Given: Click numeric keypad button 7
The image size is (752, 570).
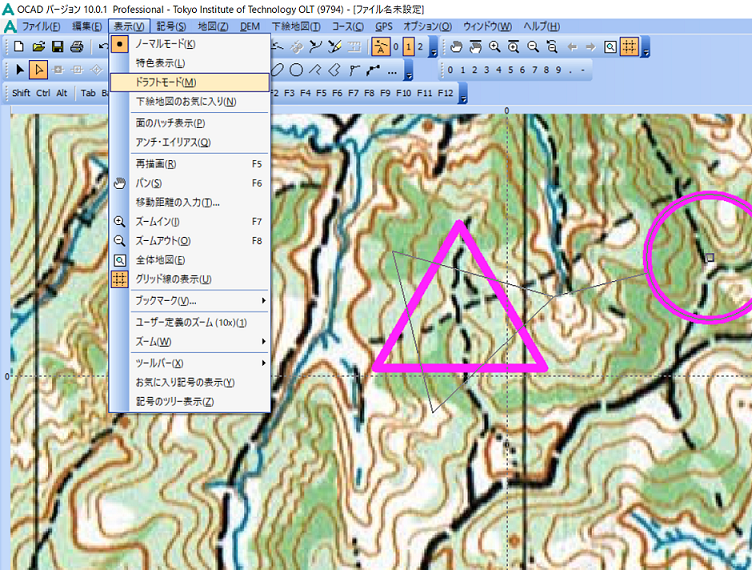Looking at the screenshot, I should pyautogui.click(x=534, y=70).
